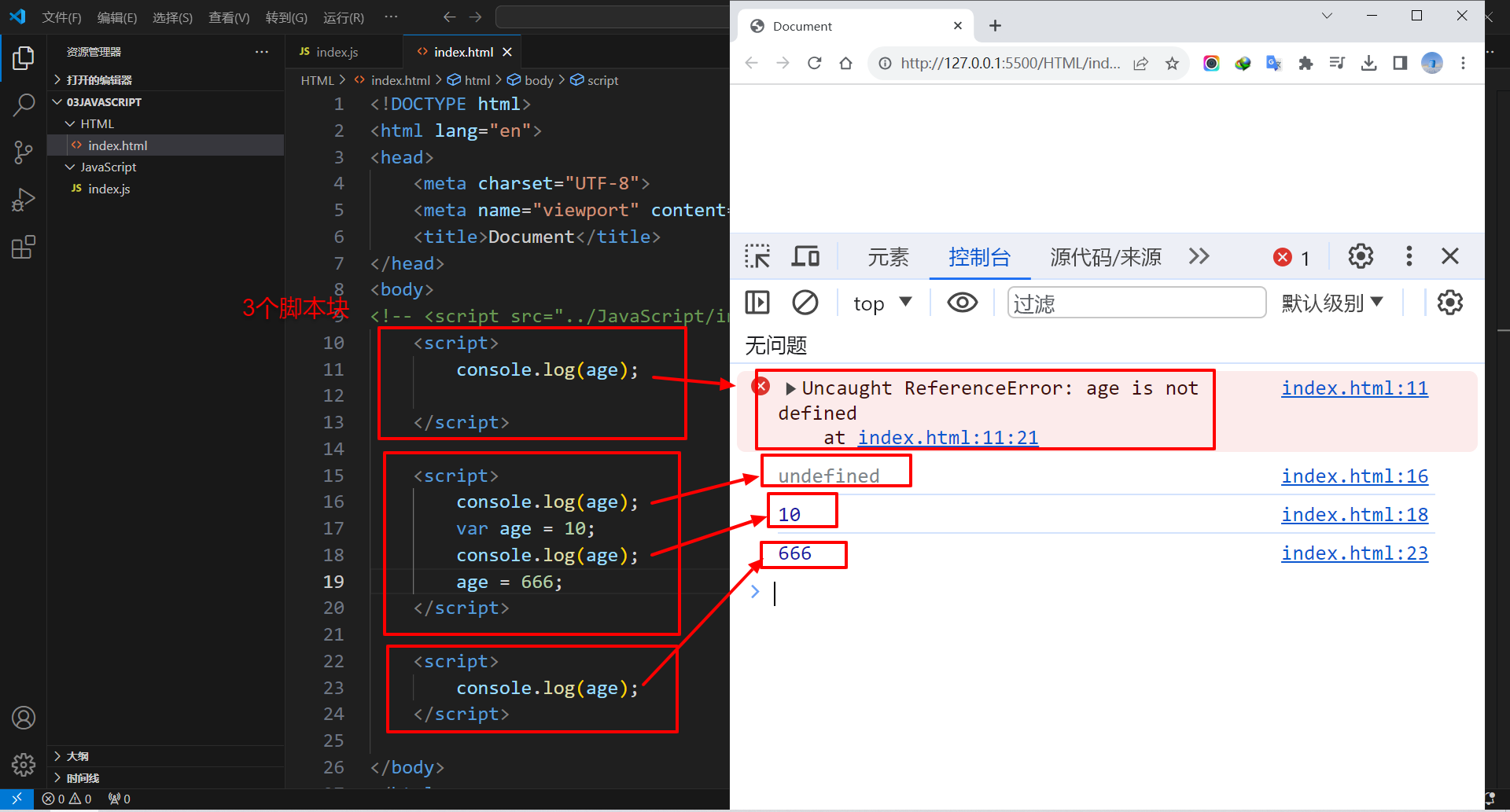Open DevTools customize three-dot menu
This screenshot has height=812, width=1510.
click(x=1409, y=256)
